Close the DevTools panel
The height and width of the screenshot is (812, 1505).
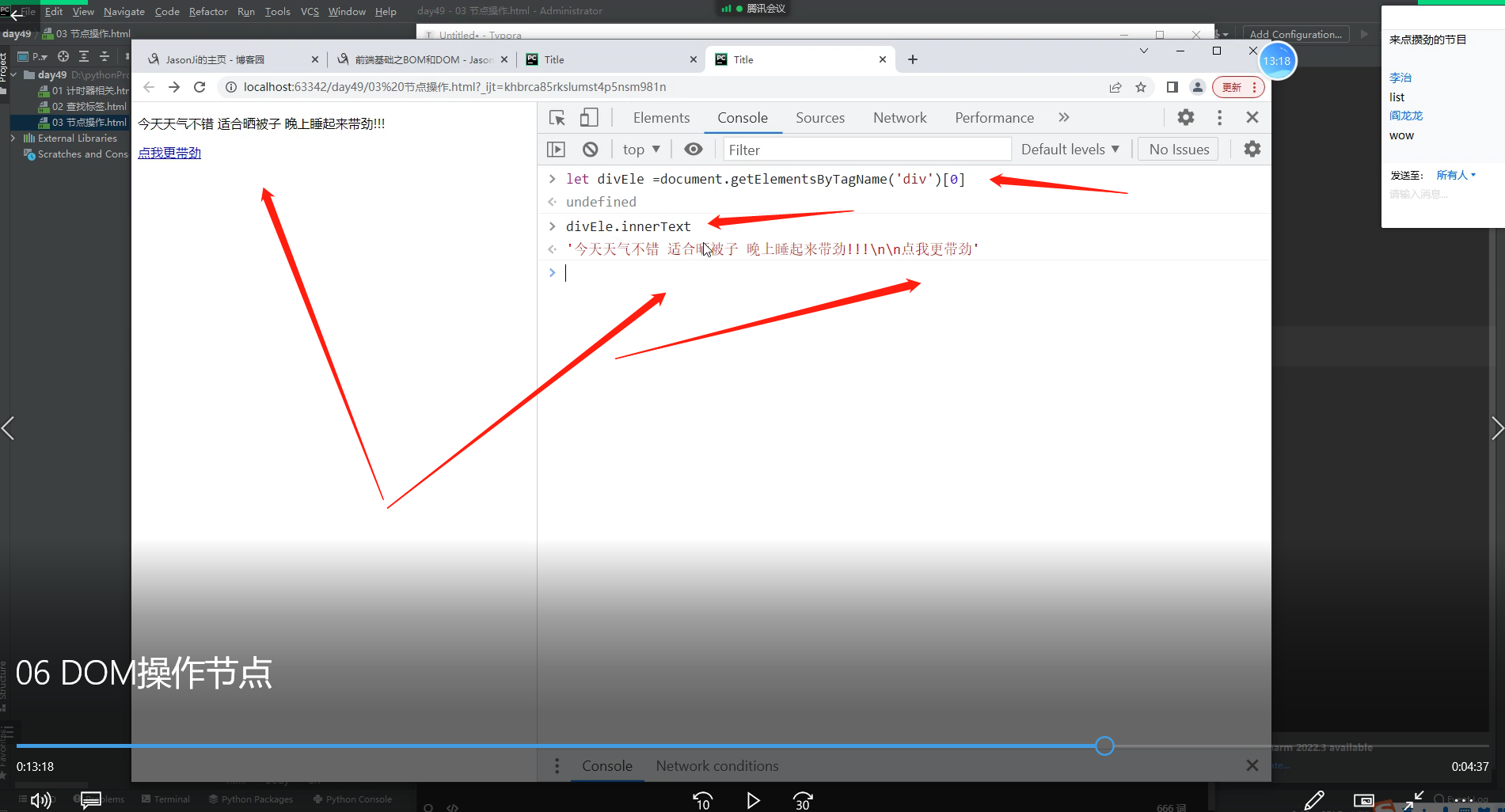(1252, 117)
